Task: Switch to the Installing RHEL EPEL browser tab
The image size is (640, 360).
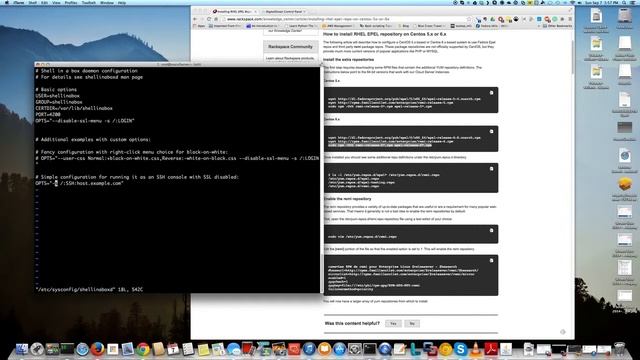Action: click(234, 11)
